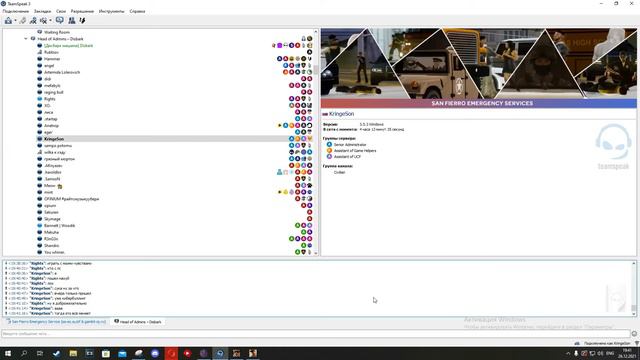Select user Makuha in the tree
This screenshot has width=640, height=360.
coord(51,232)
